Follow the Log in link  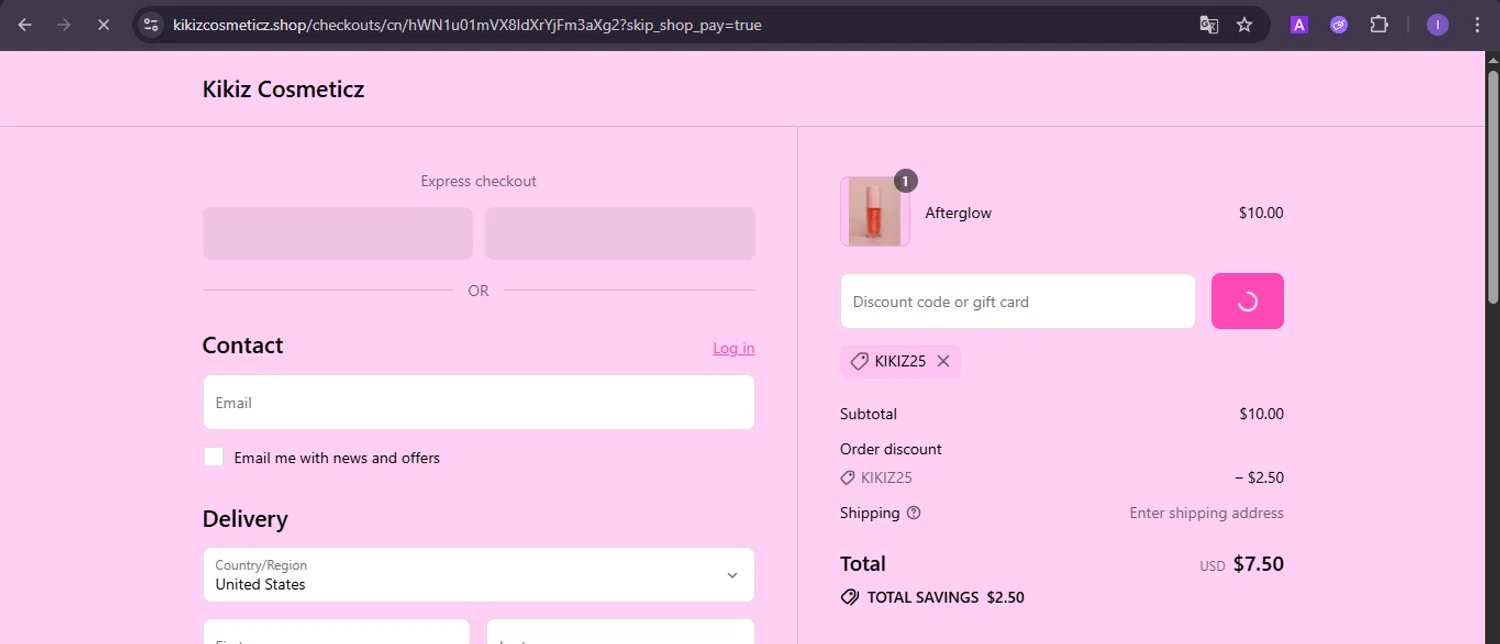[734, 348]
